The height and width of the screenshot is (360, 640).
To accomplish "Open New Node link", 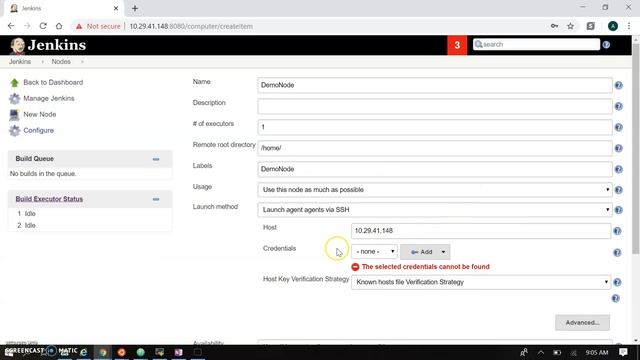I will (40, 114).
